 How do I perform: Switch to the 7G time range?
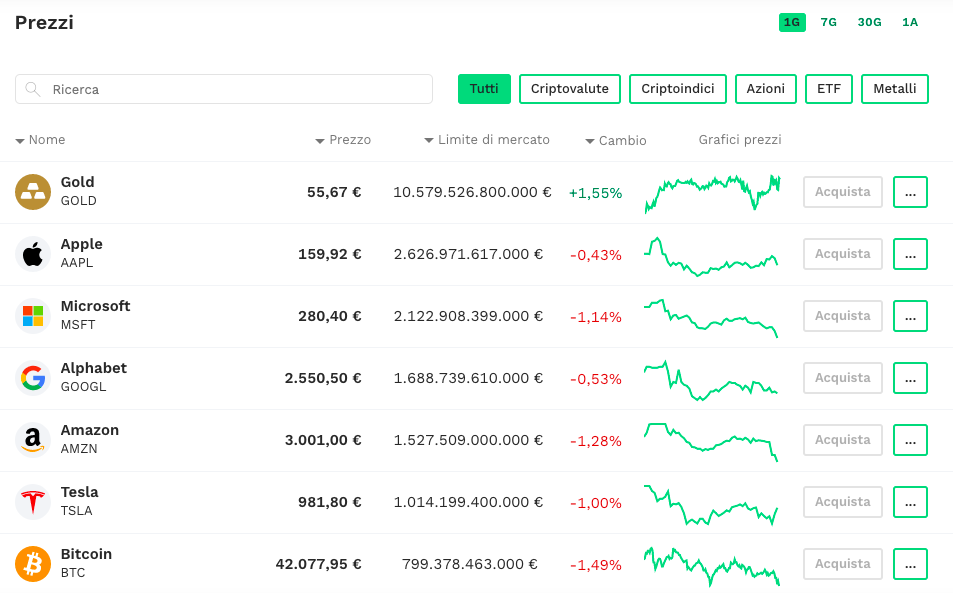click(x=828, y=22)
